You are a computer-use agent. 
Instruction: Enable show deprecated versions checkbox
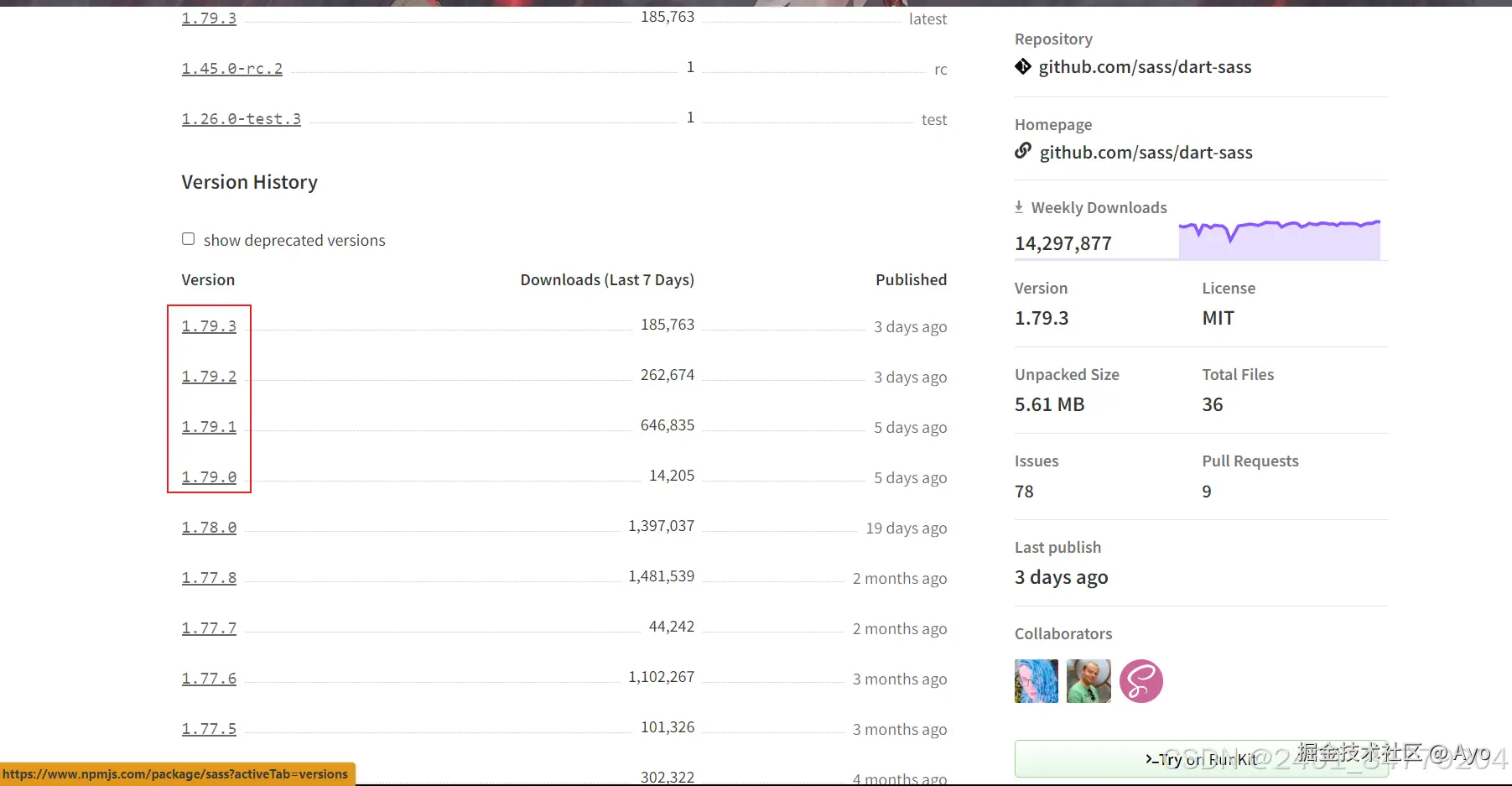pyautogui.click(x=189, y=239)
